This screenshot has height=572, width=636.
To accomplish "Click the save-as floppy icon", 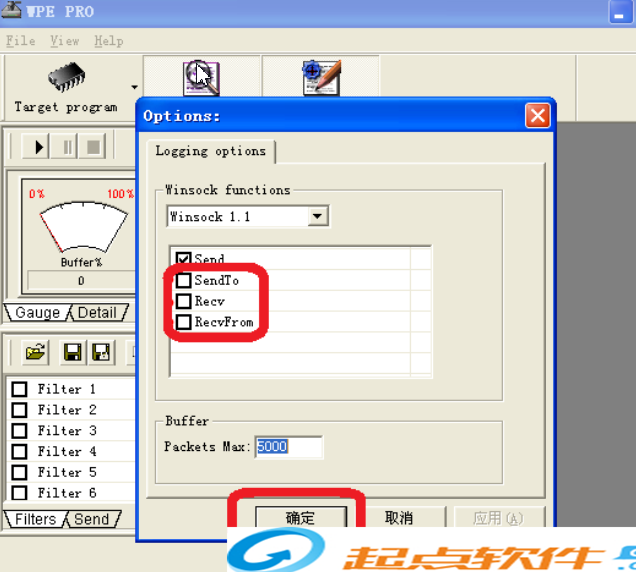I will coord(101,352).
